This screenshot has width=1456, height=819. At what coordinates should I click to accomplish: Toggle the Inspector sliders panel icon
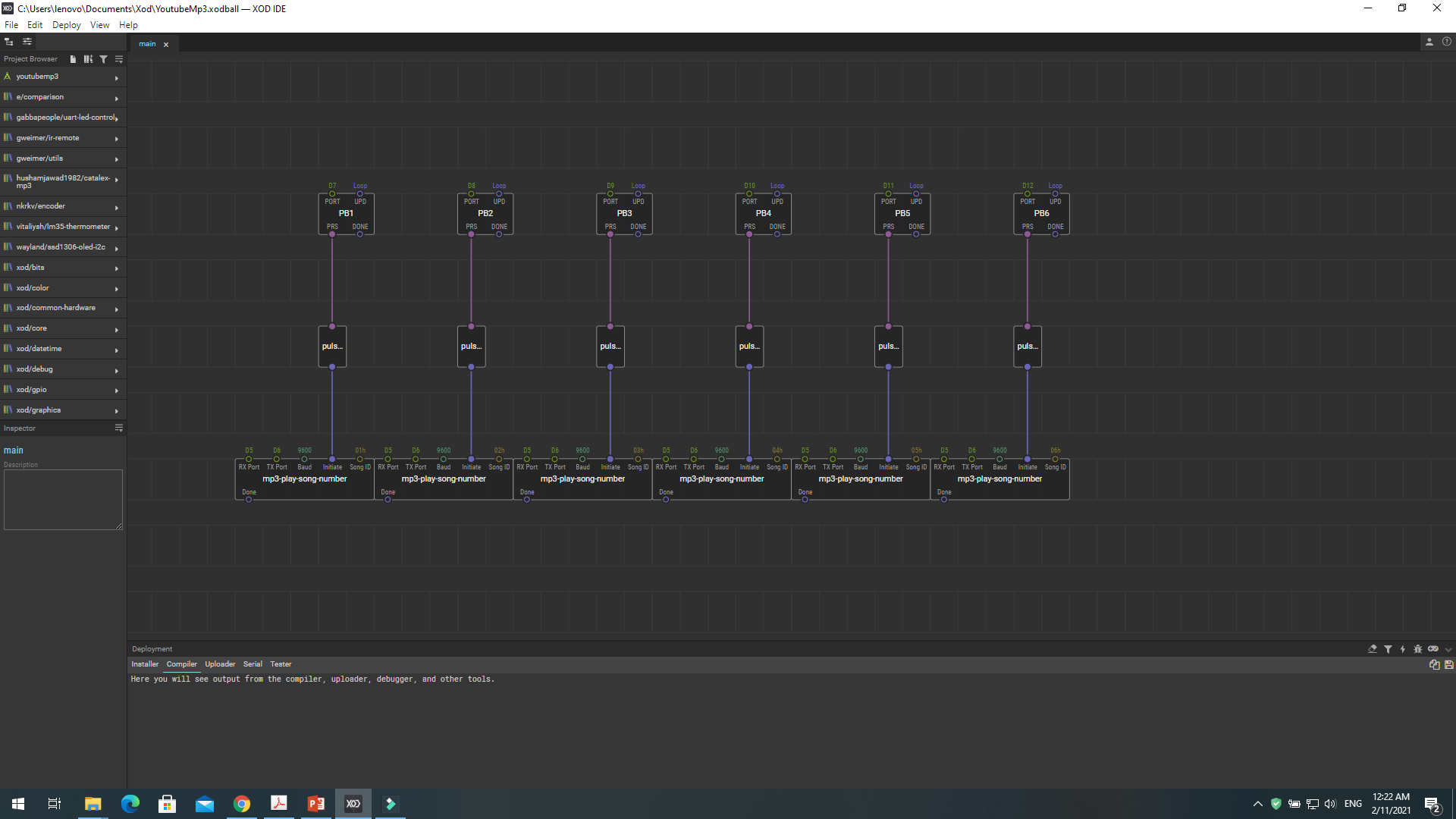tap(27, 42)
